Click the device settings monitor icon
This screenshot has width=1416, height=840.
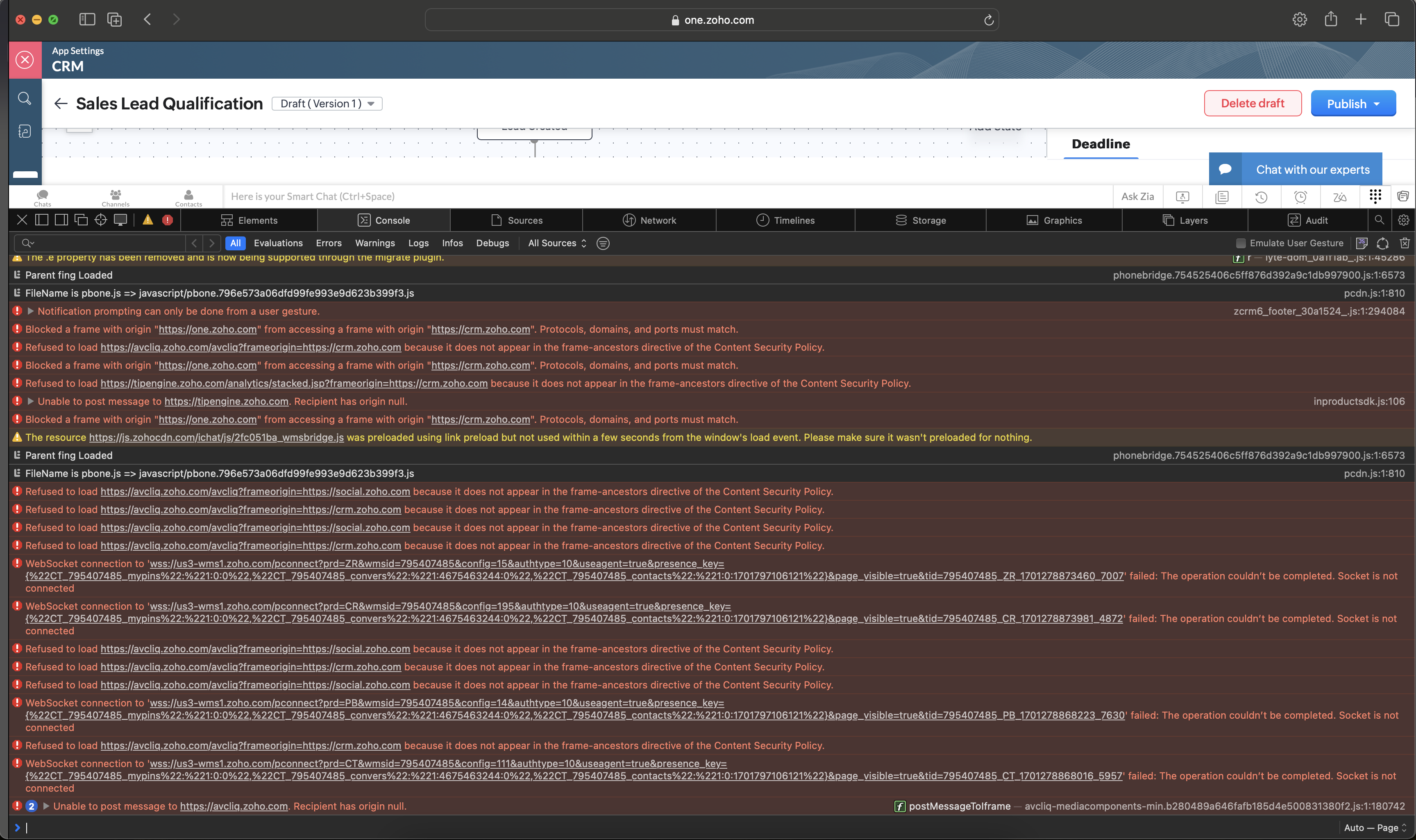tap(120, 220)
